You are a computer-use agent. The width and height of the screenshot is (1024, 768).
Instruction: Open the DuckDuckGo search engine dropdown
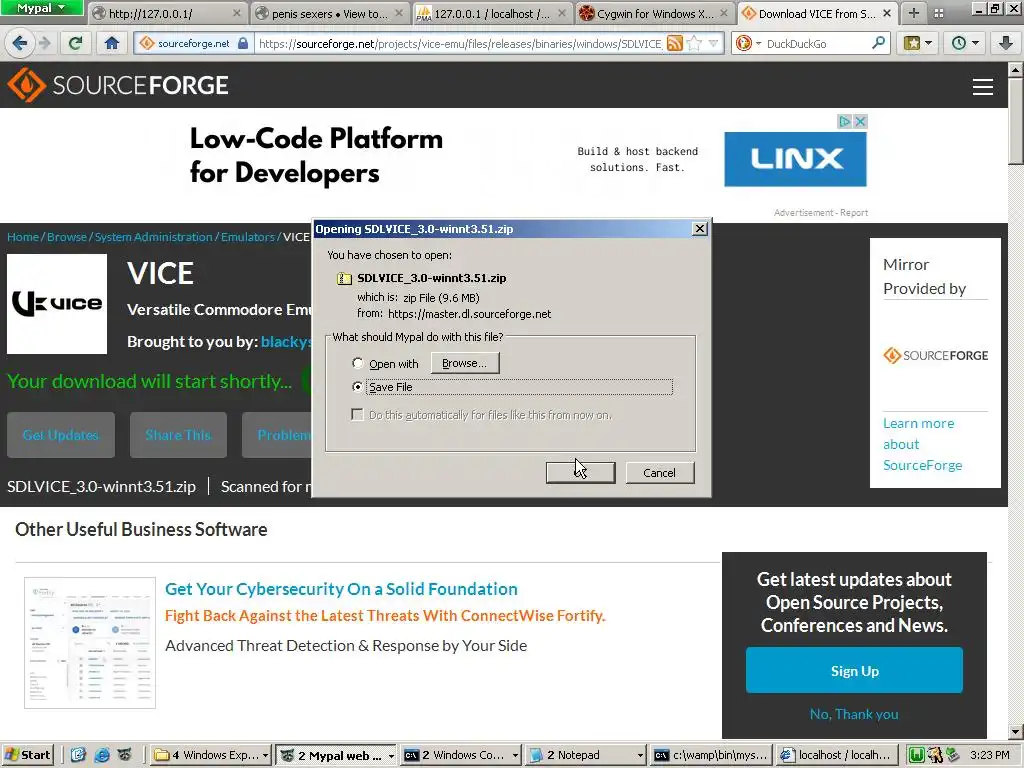(748, 44)
